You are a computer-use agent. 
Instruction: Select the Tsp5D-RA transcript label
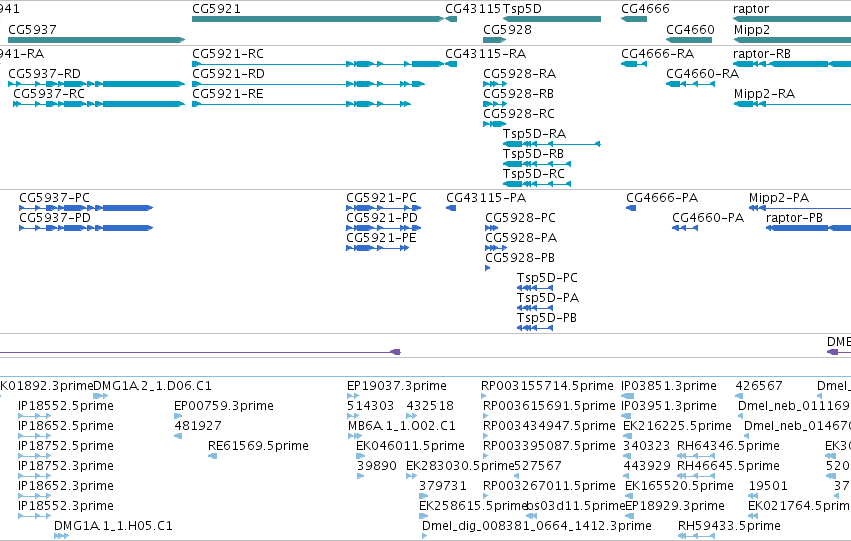tap(535, 134)
